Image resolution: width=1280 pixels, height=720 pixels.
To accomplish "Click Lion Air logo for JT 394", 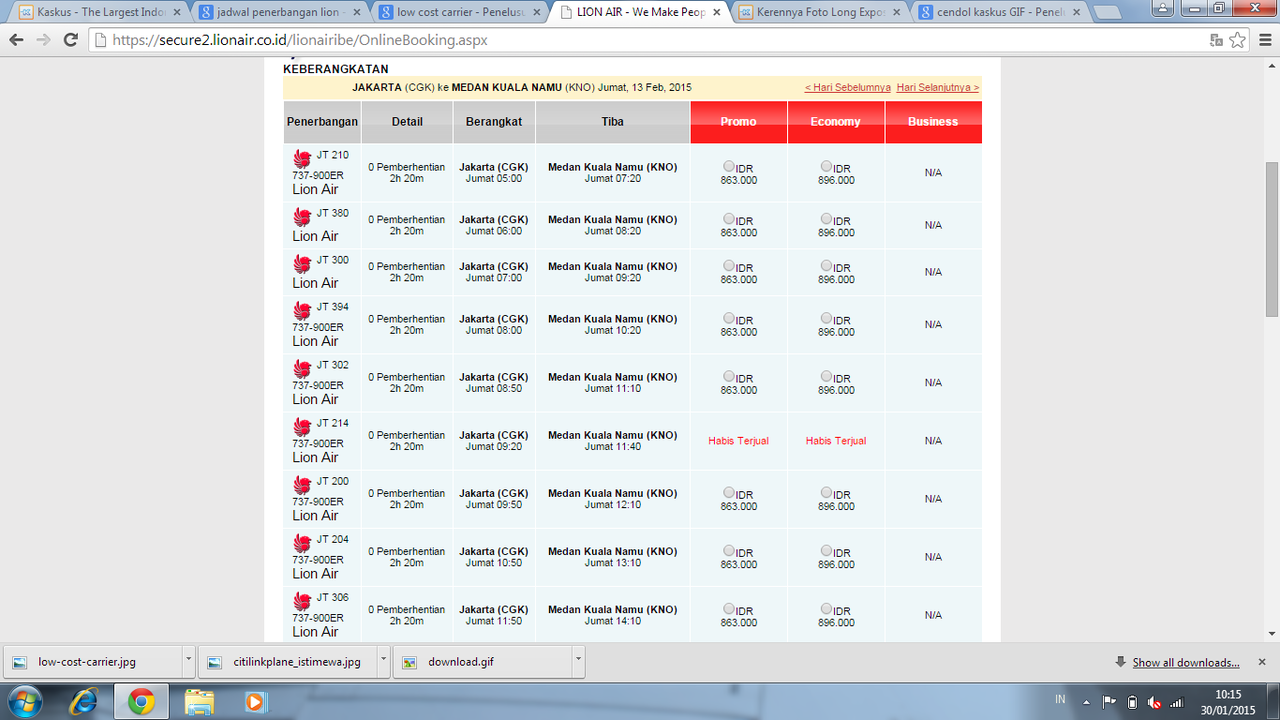I will pyautogui.click(x=302, y=310).
